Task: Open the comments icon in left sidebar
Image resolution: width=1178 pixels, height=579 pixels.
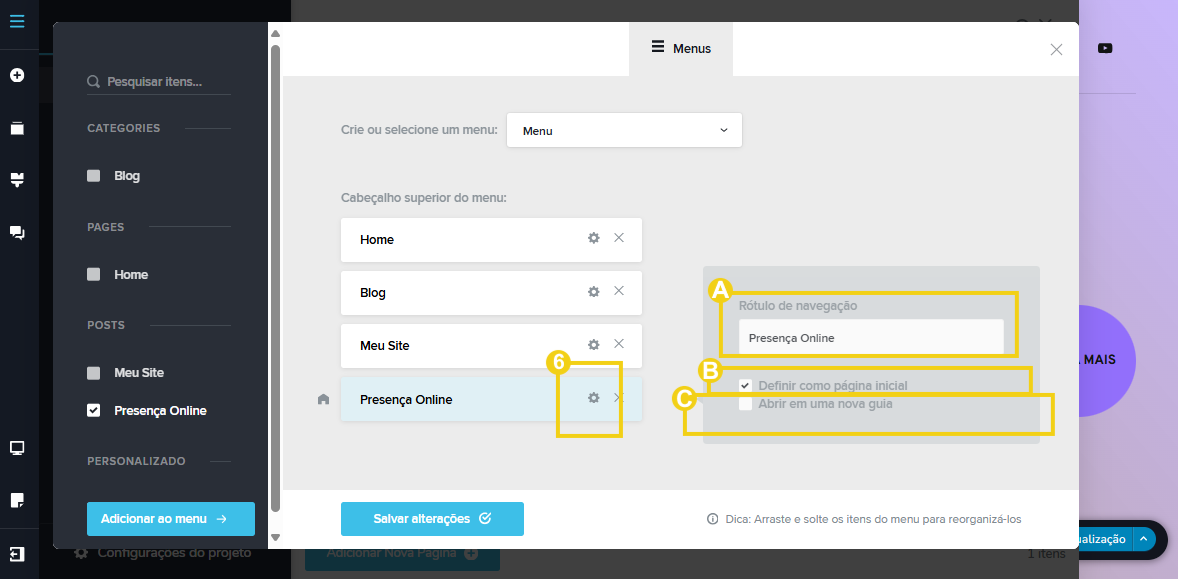Action: 17,232
